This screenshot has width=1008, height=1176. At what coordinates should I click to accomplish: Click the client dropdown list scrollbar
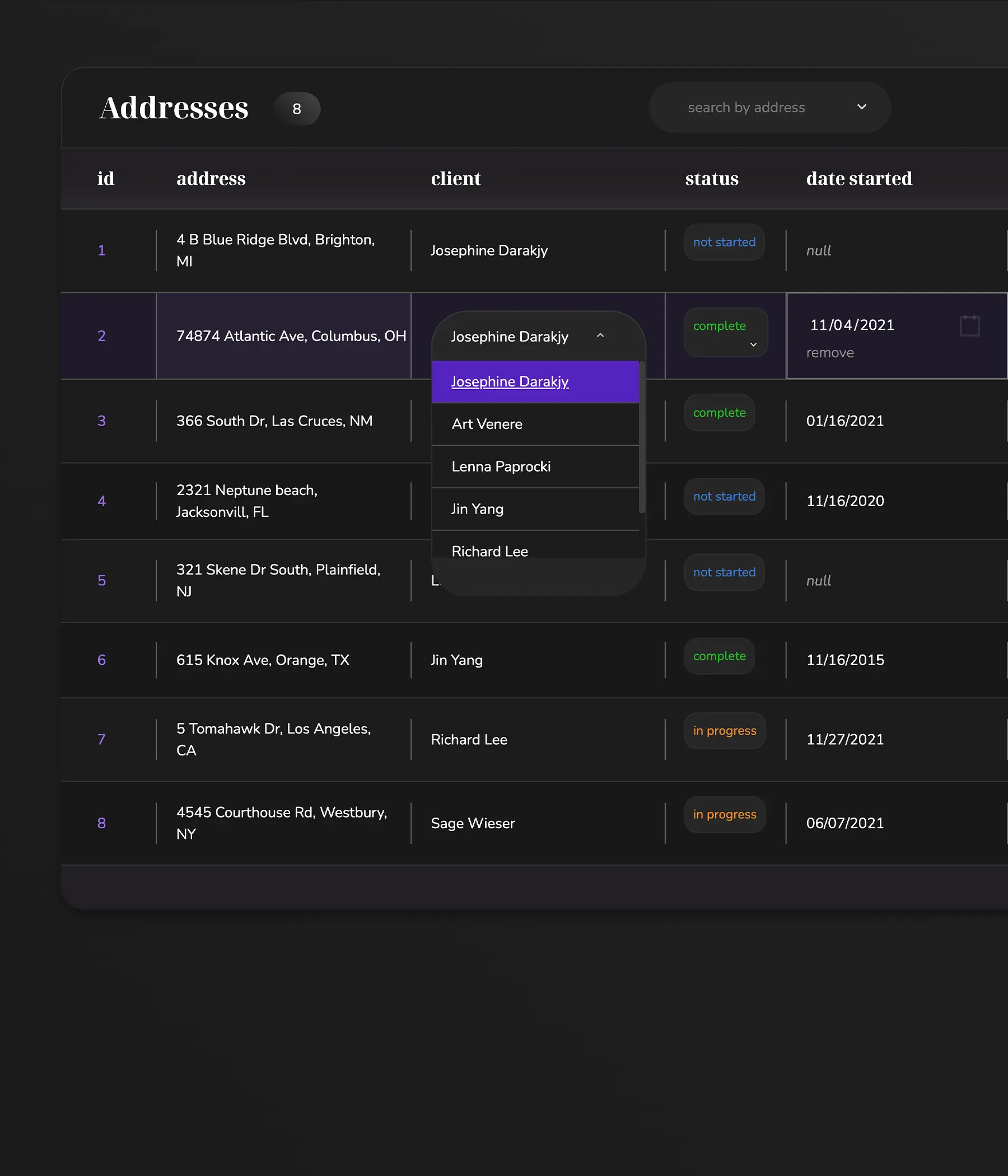(x=642, y=437)
